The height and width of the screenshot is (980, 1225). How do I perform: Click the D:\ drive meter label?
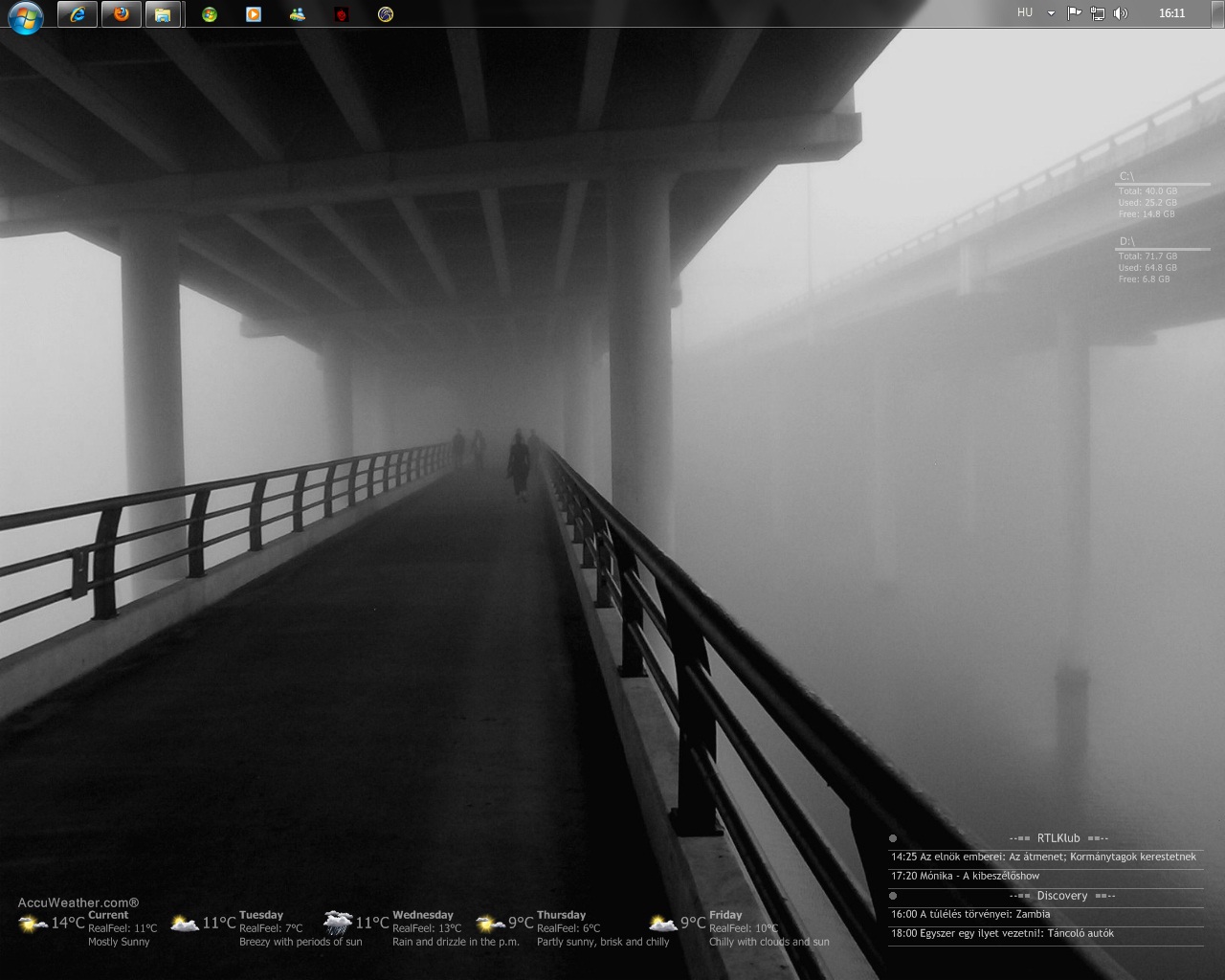1127,241
